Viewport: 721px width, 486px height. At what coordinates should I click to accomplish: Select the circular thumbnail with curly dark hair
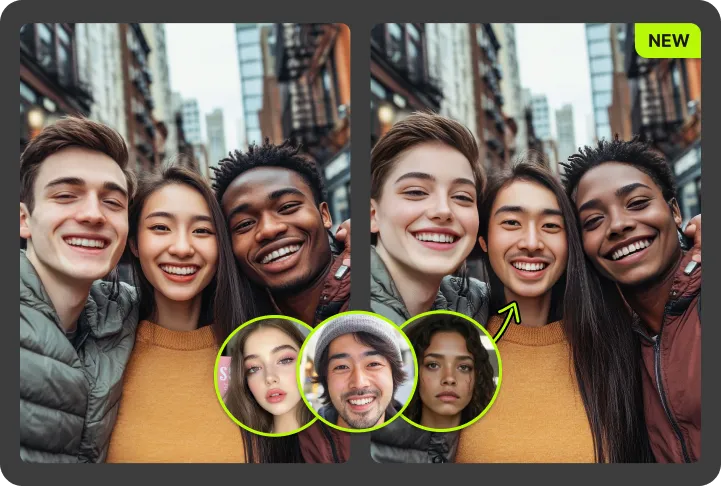tap(450, 371)
